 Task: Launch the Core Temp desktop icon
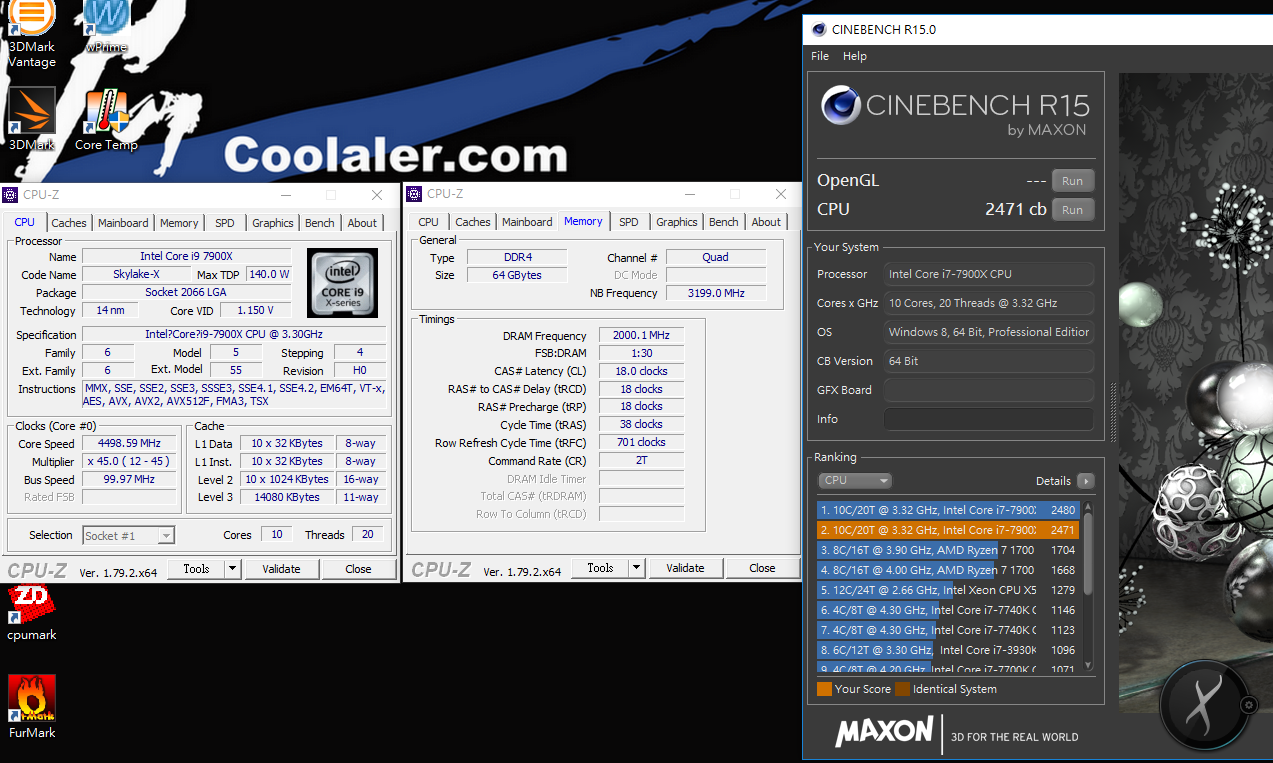click(x=106, y=119)
